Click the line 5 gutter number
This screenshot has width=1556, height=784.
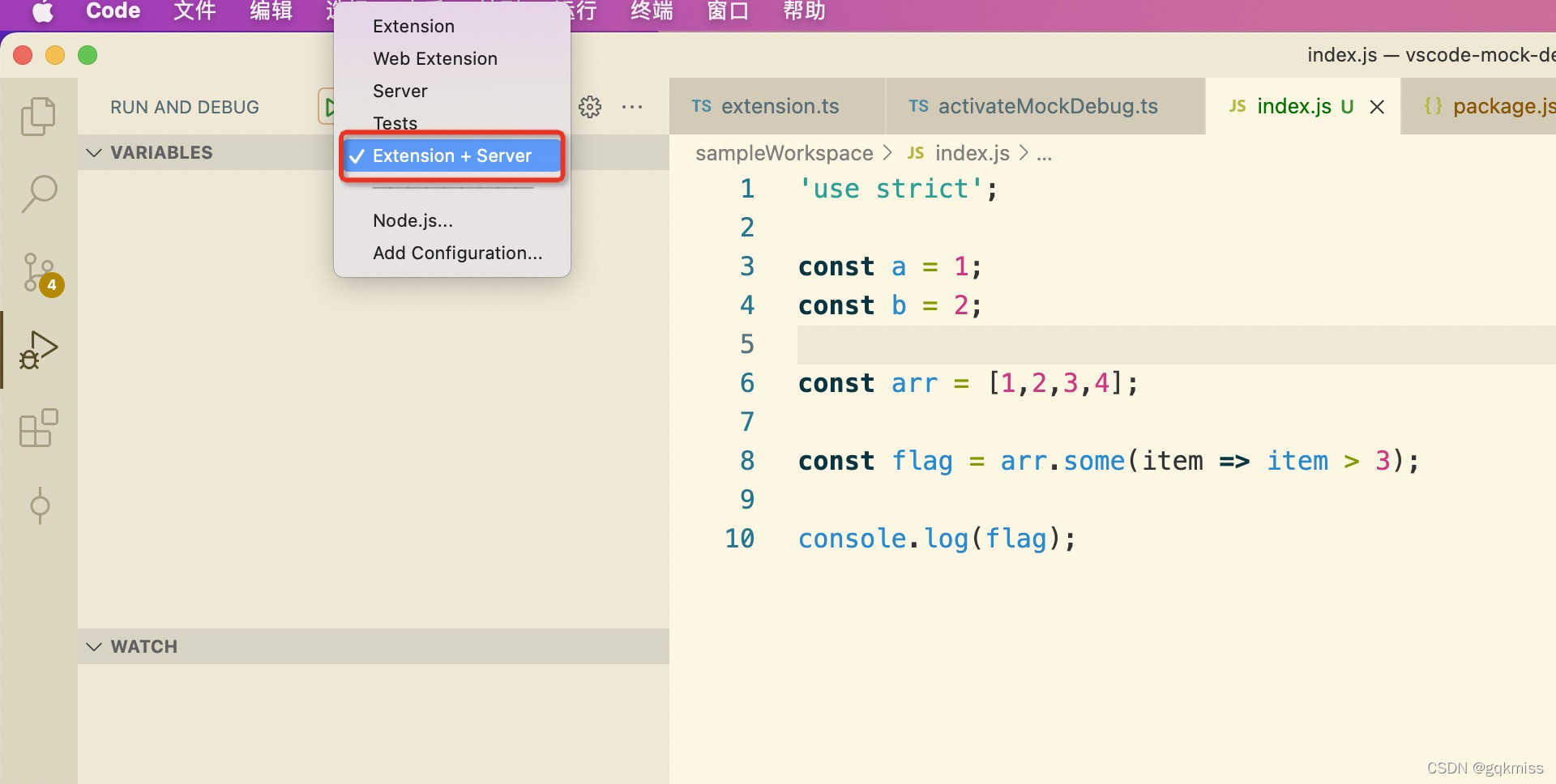747,344
